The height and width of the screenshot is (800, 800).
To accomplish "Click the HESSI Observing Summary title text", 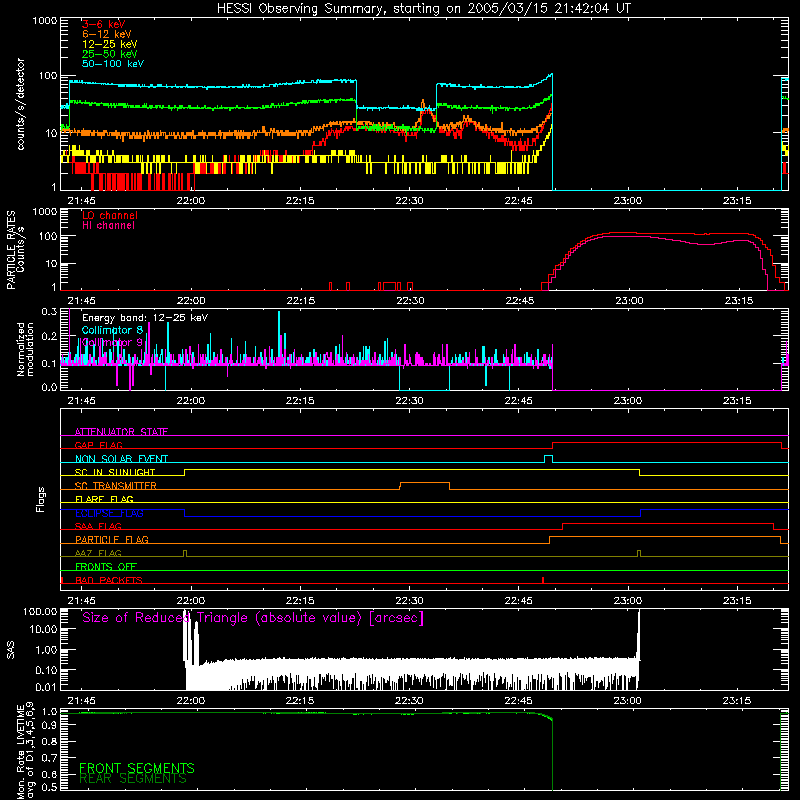I will (423, 9).
